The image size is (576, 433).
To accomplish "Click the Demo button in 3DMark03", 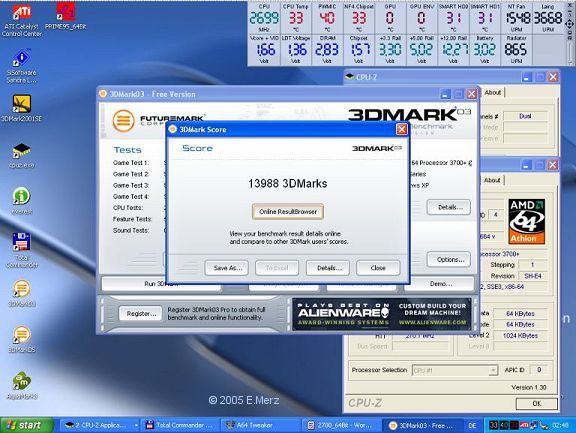I will click(x=440, y=284).
